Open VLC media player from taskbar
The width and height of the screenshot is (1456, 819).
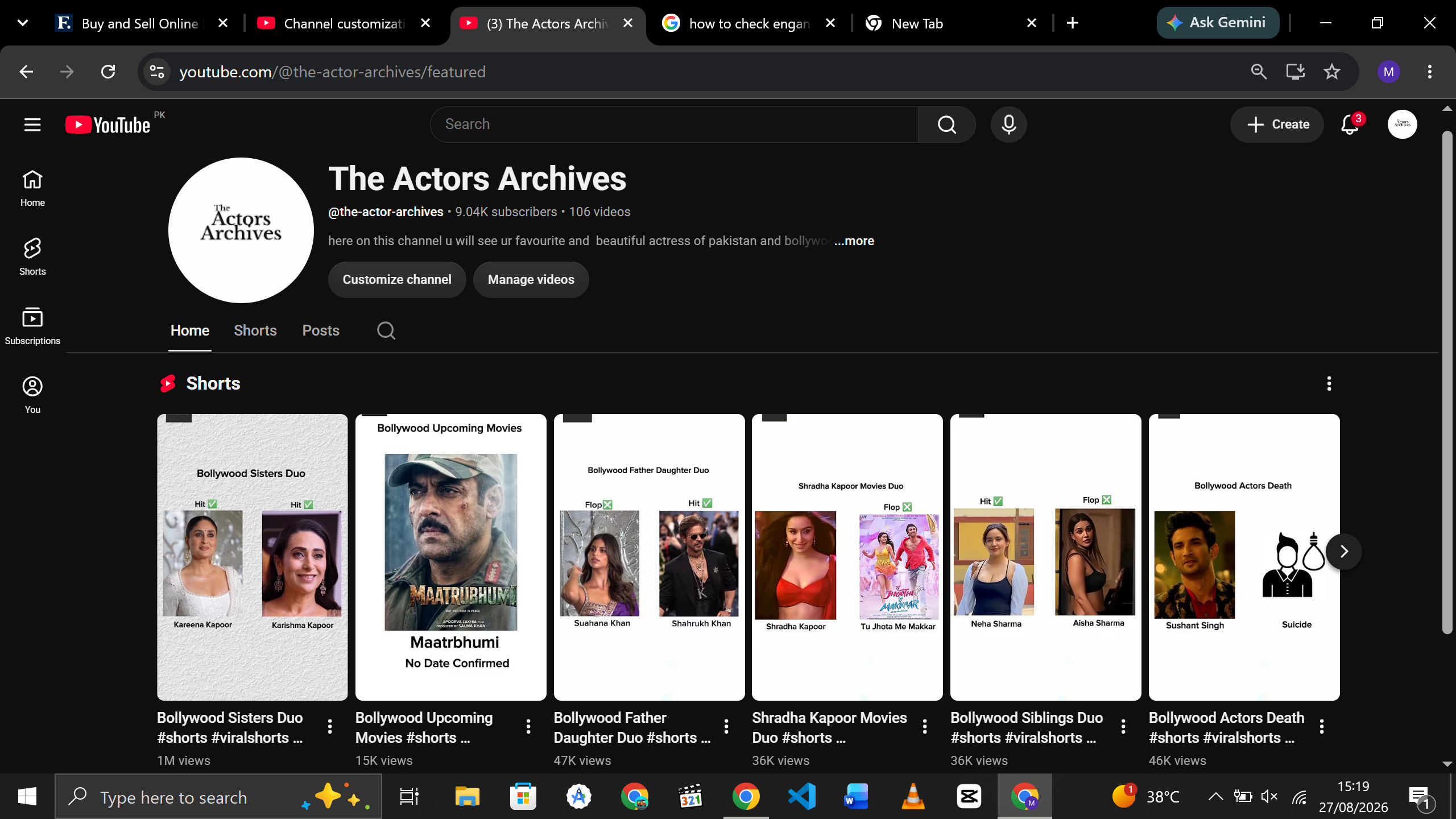pyautogui.click(x=913, y=796)
